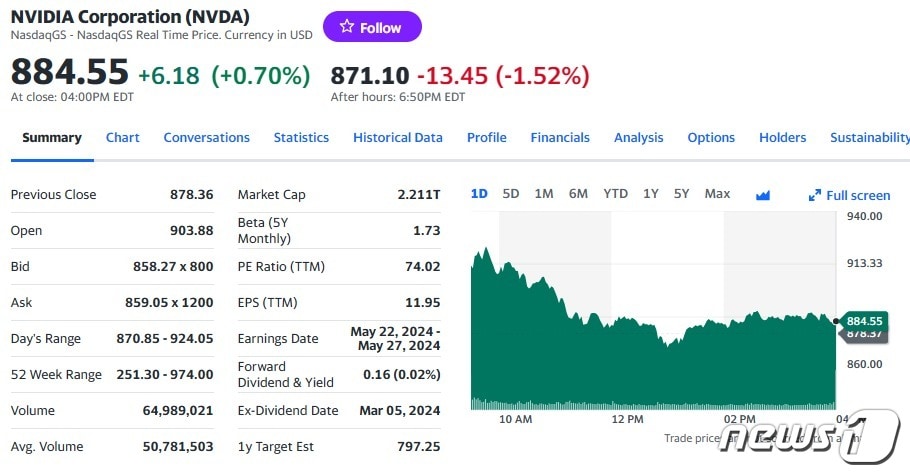The height and width of the screenshot is (476, 910).
Task: Switch chart range to 5D
Action: (x=511, y=194)
